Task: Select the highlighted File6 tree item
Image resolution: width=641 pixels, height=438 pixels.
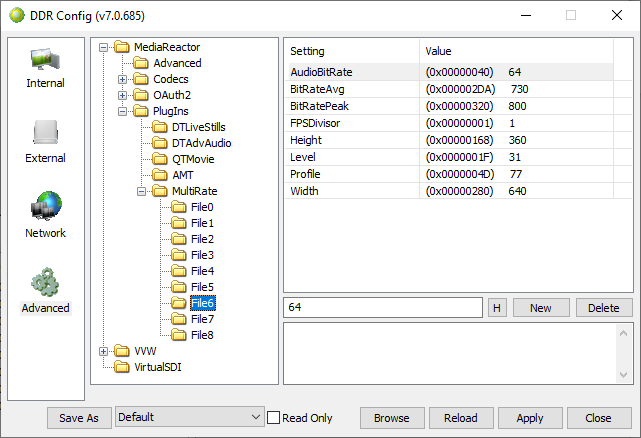Action: tap(203, 303)
